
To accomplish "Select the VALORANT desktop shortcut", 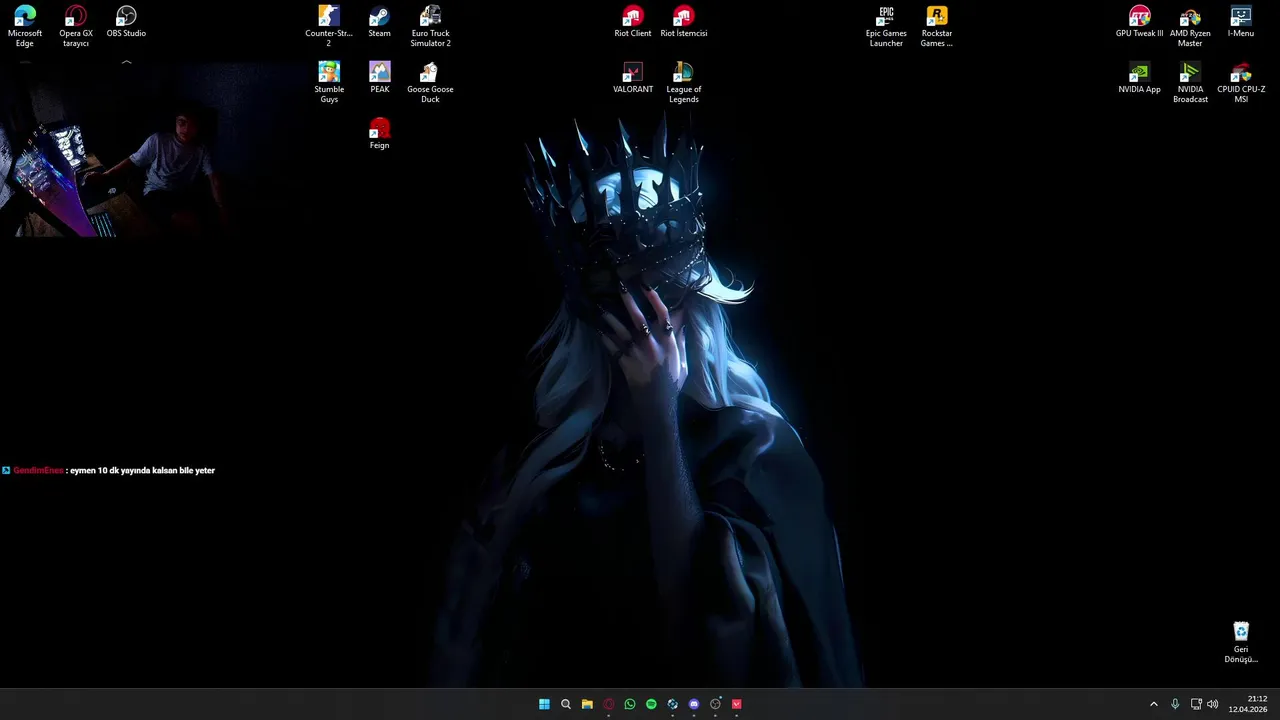I will [633, 78].
